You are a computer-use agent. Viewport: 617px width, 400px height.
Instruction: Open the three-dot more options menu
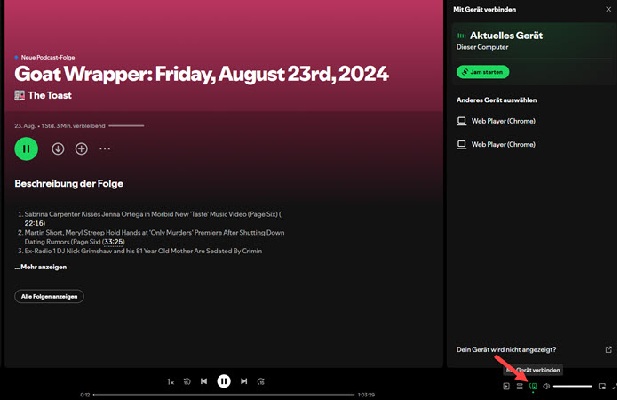click(x=105, y=149)
